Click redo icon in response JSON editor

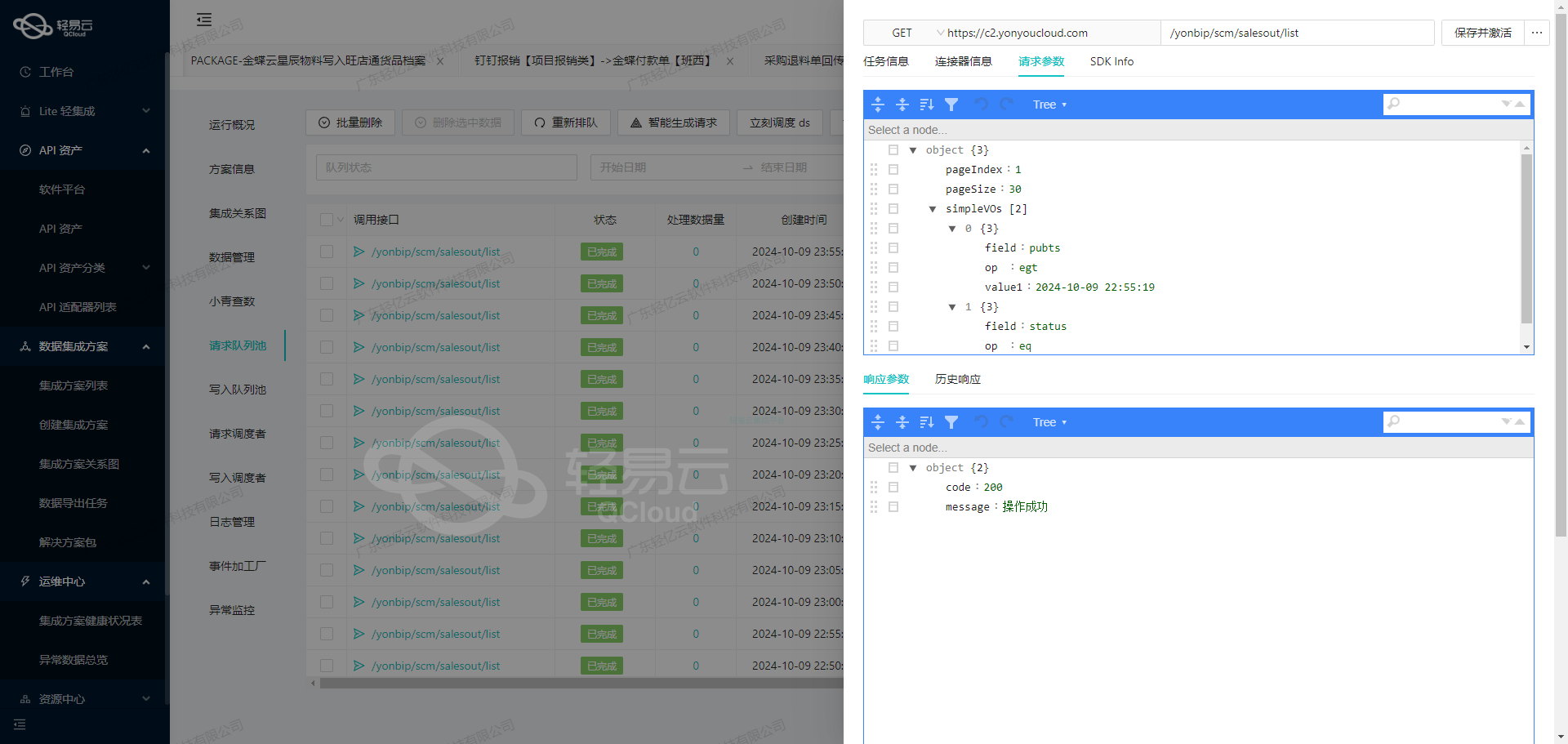point(1006,422)
